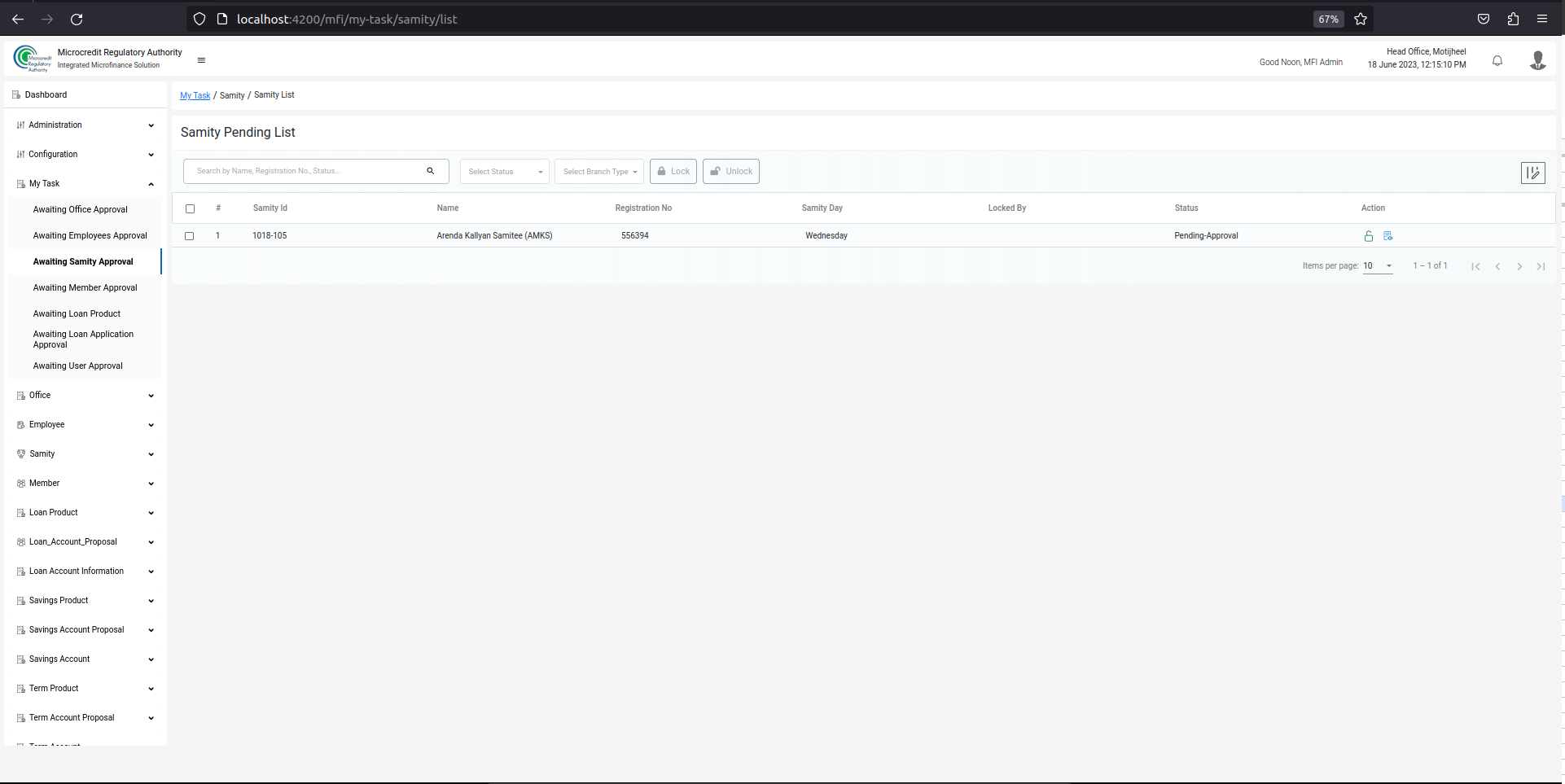1565x784 pixels.
Task: Open the Pocket save icon in the browser toolbar
Action: [x=1484, y=19]
